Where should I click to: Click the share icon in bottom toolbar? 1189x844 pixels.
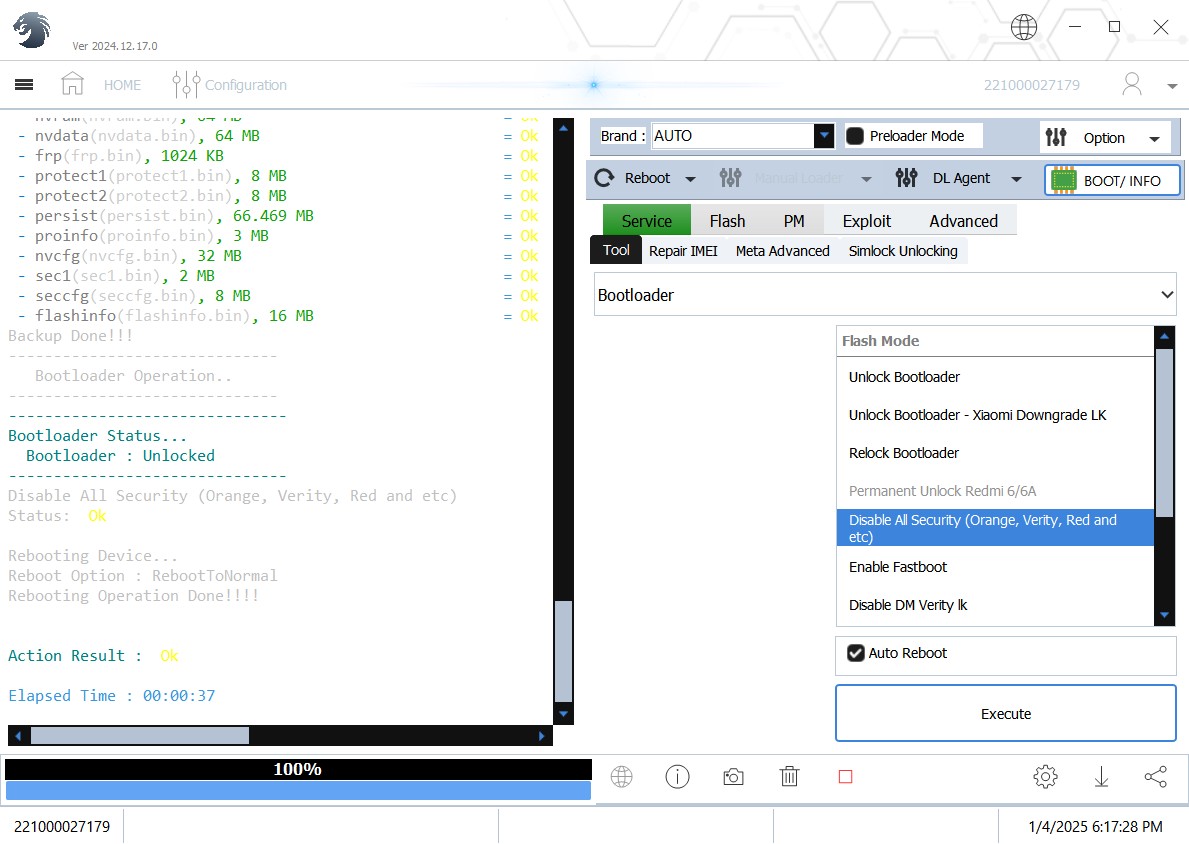1155,777
